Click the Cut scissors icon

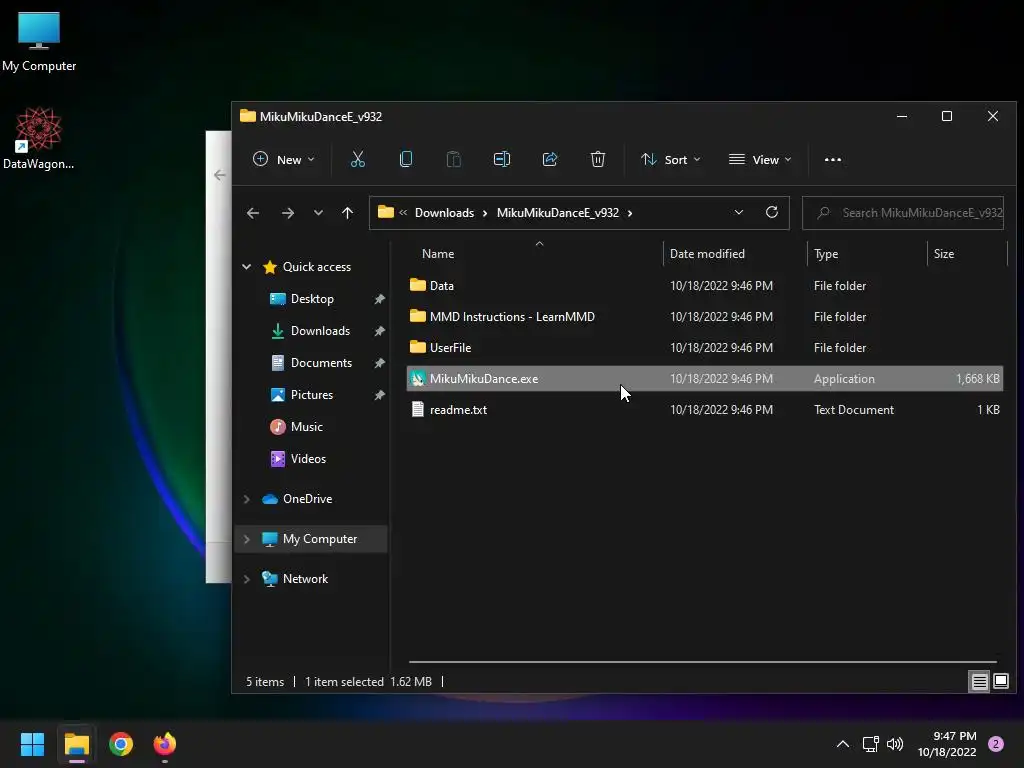point(357,159)
